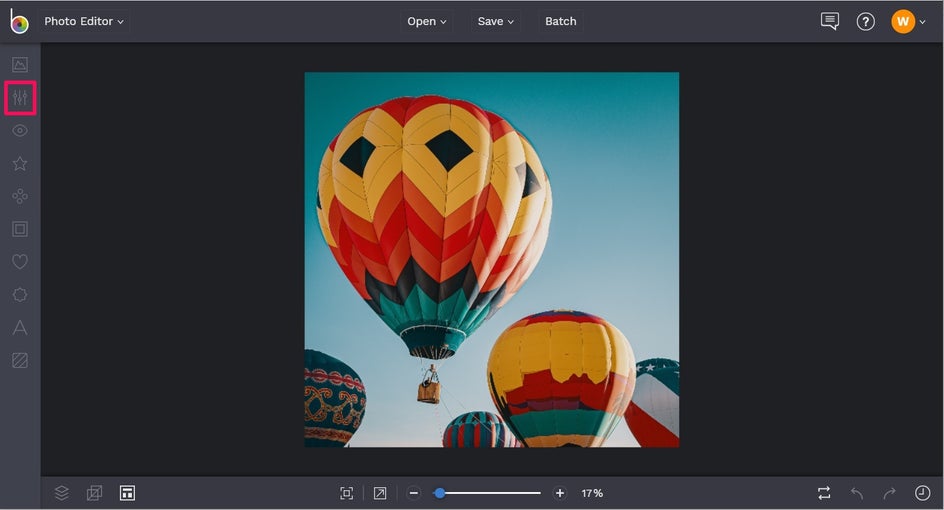Screen dimensions: 944x510
Task: Open the Effects star icon
Action: (20, 163)
